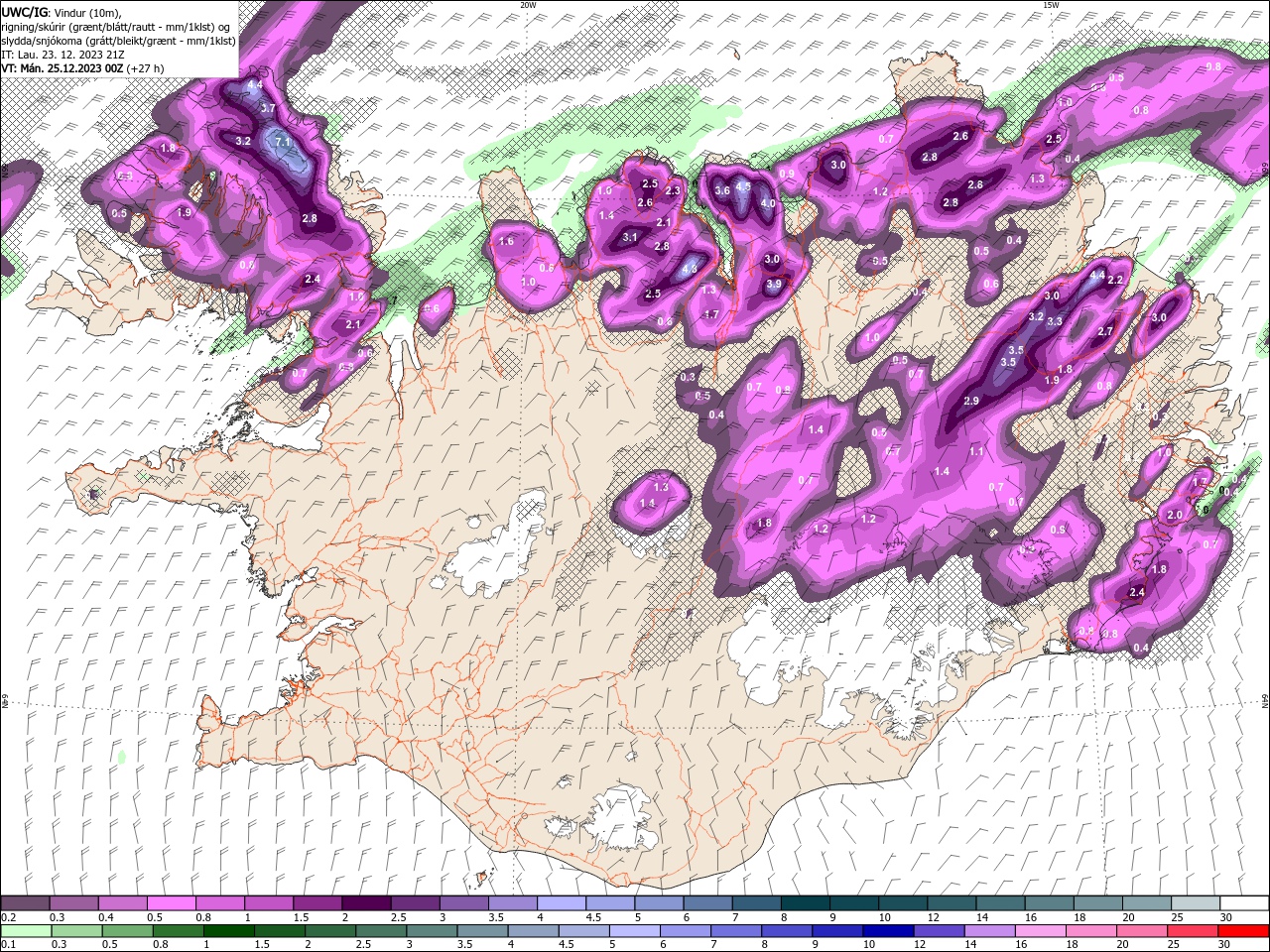
Task: Click the 0.2 swatch in the upper purple scale
Action: click(x=25, y=902)
